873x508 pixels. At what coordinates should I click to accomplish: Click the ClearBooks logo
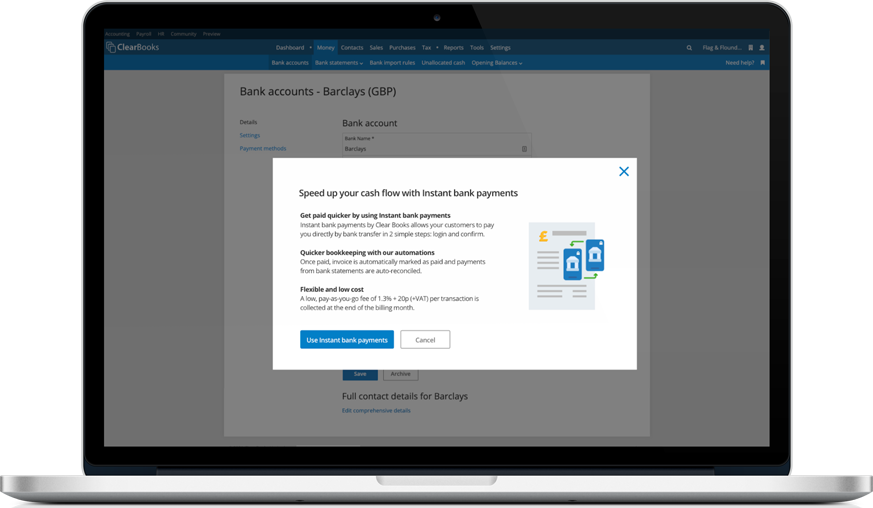[133, 47]
